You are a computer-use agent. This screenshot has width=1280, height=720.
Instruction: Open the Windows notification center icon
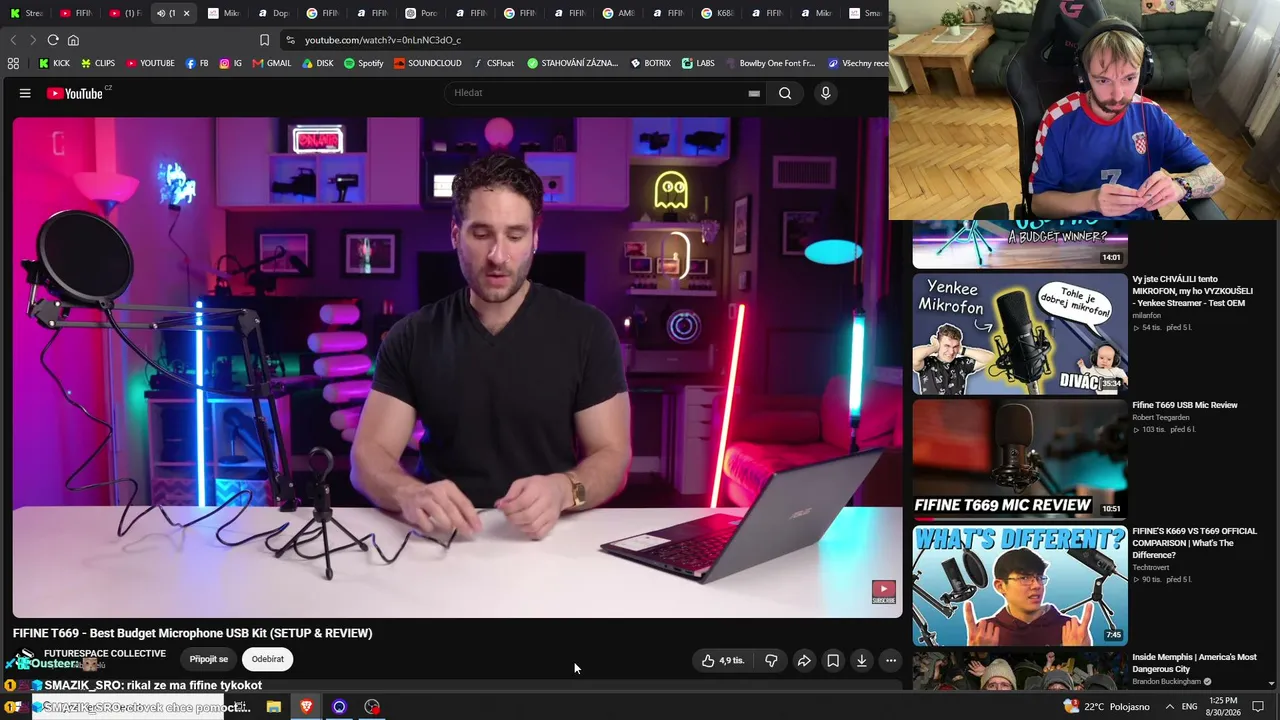coord(1258,707)
